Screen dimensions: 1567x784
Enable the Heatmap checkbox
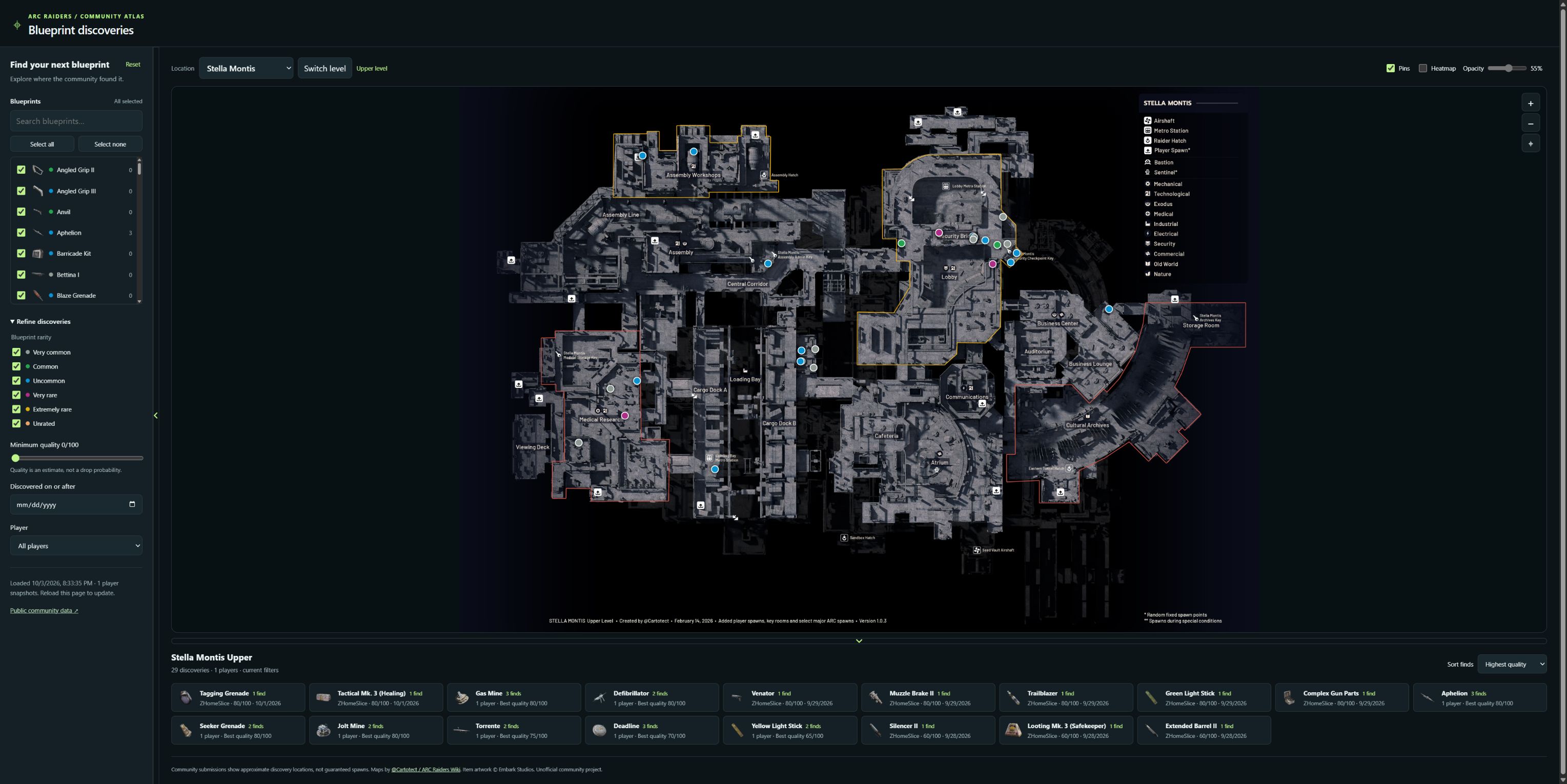(1423, 68)
